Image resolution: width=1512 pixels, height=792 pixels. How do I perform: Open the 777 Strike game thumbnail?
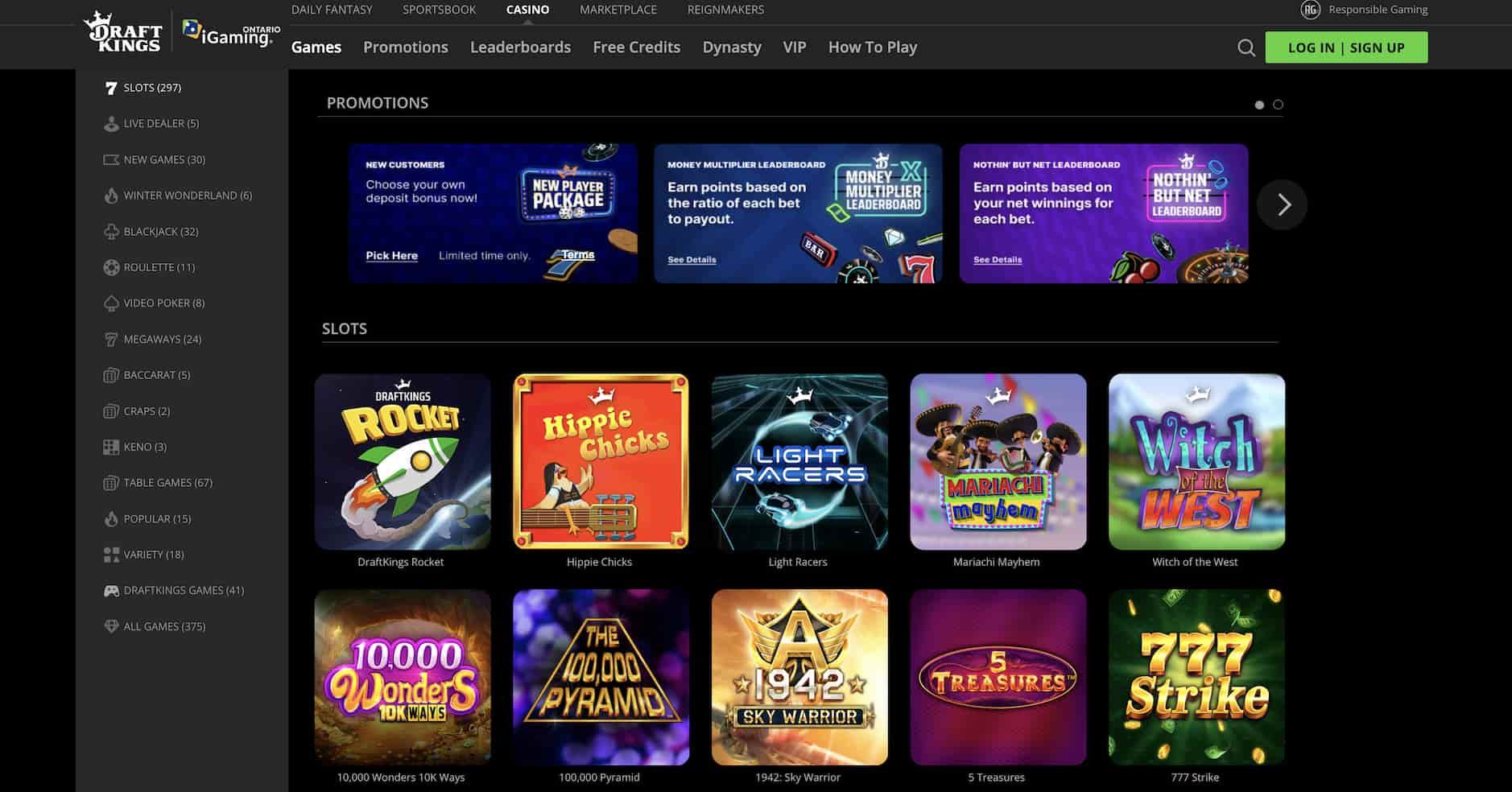tap(1197, 678)
